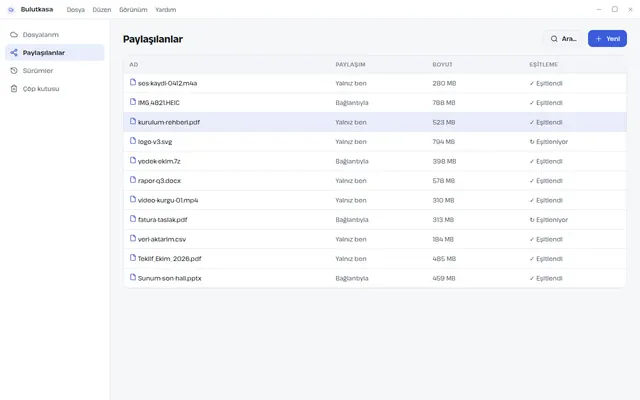Click the Paylaşılanlar share icon
The image size is (640, 400).
(x=14, y=53)
